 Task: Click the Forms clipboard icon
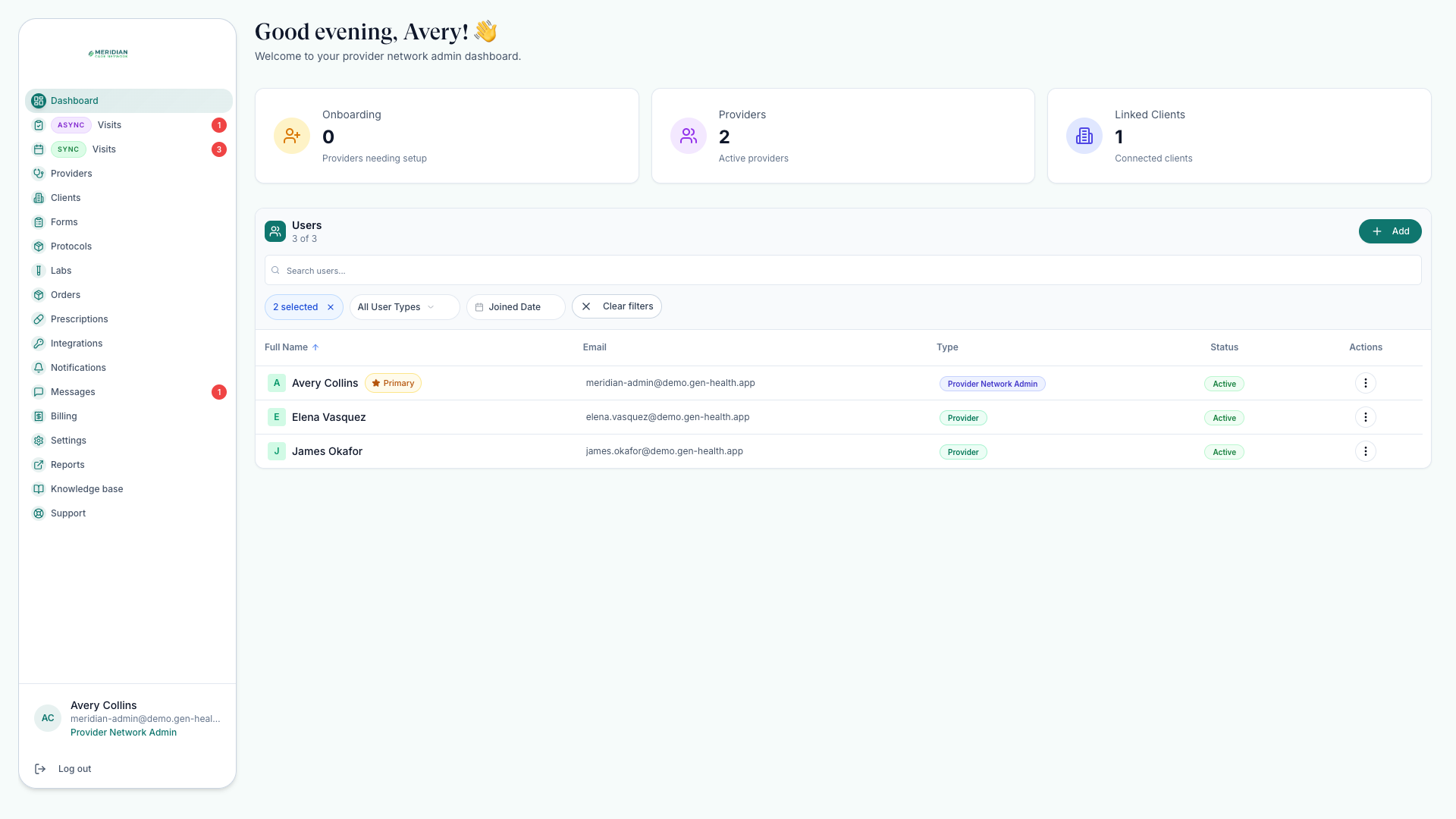tap(39, 222)
